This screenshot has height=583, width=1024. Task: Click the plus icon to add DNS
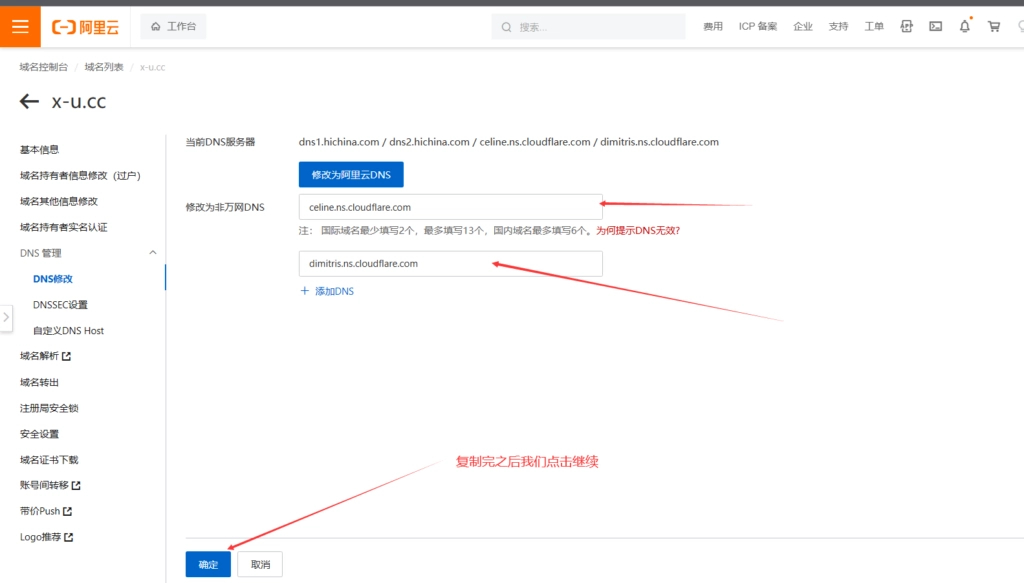click(304, 291)
